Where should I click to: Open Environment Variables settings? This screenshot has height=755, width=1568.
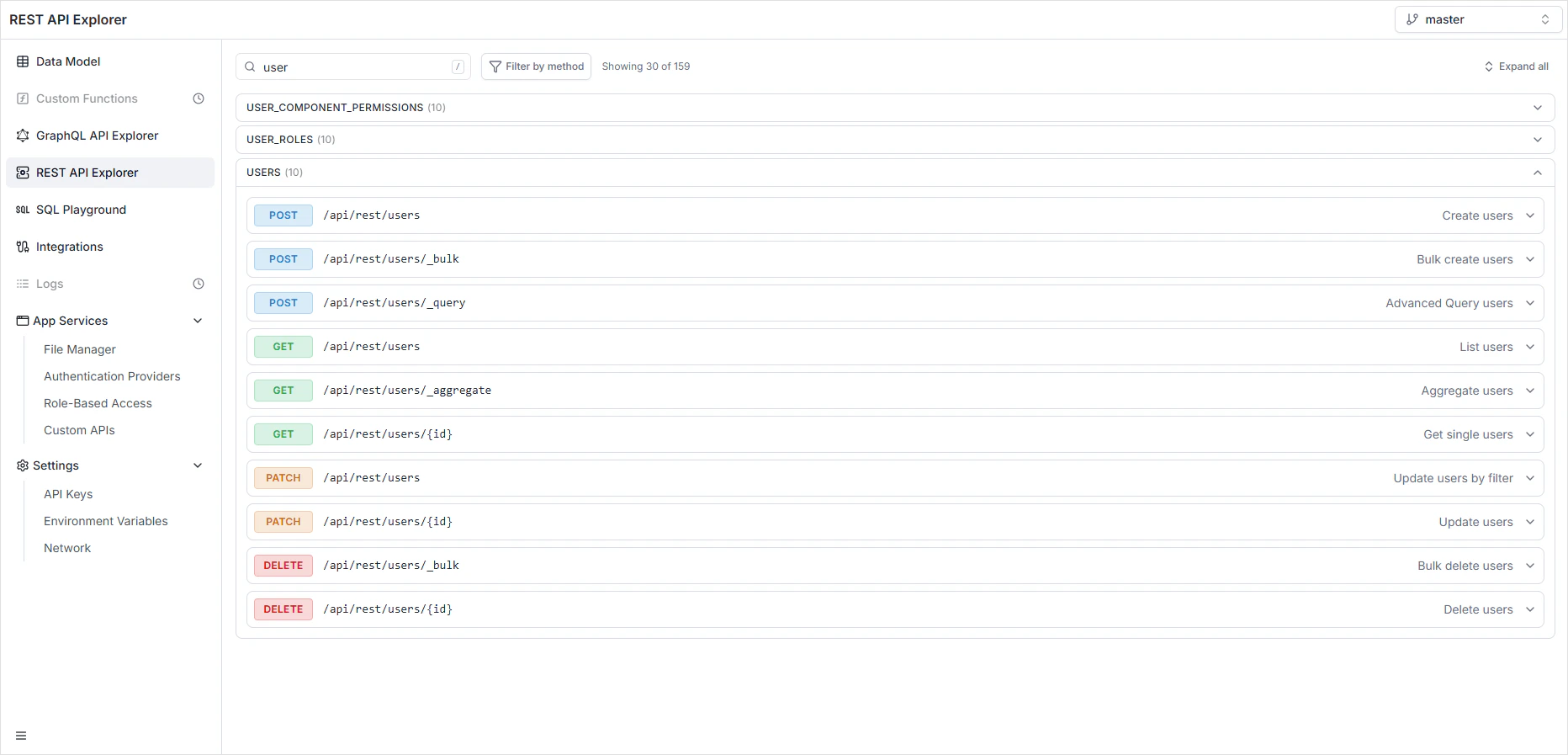[106, 521]
